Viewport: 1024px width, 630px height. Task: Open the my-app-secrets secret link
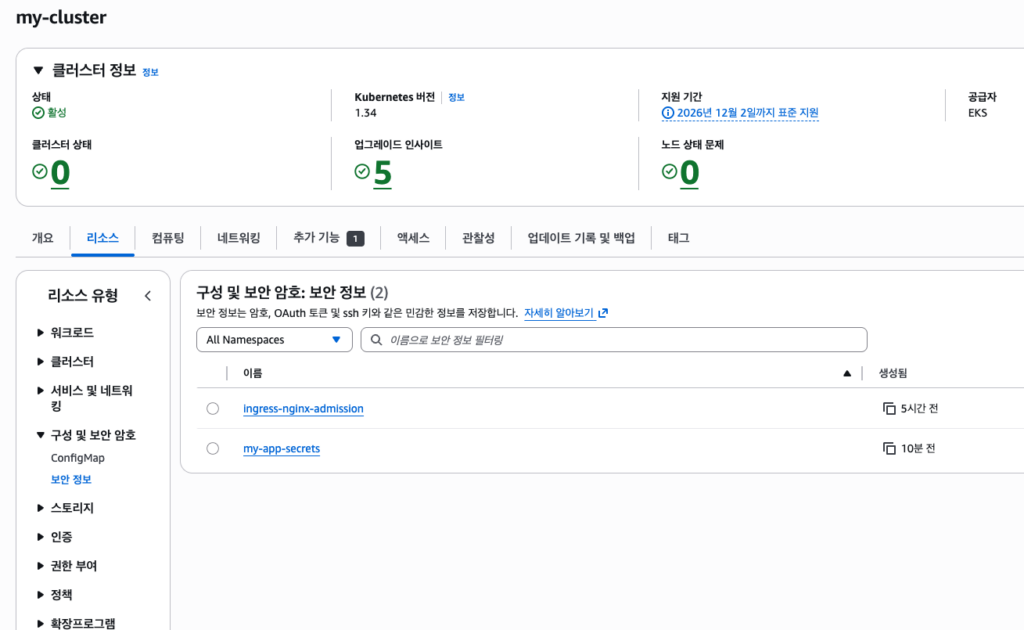coord(281,449)
